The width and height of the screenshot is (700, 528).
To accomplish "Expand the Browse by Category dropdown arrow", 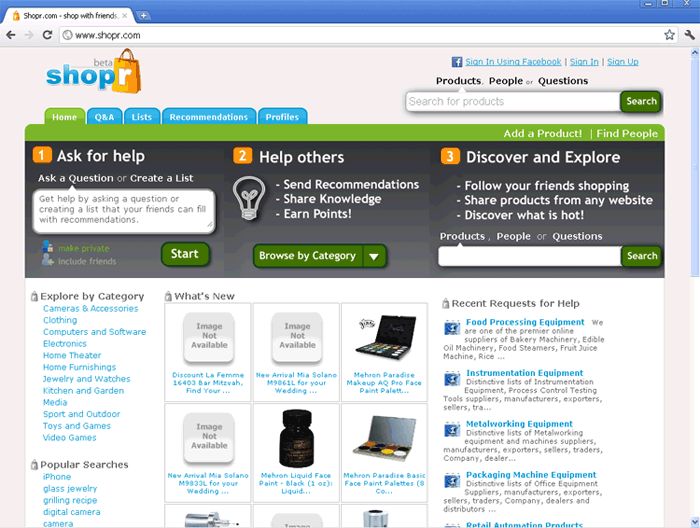I will click(x=374, y=256).
